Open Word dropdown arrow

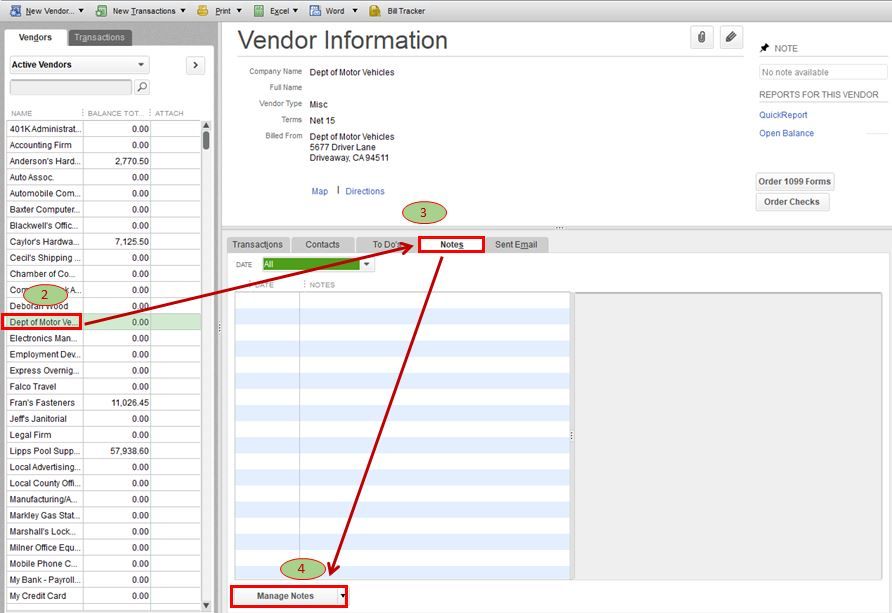click(x=355, y=11)
